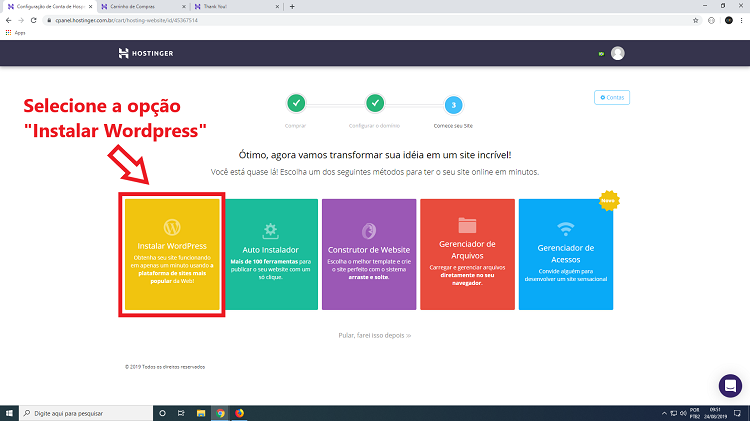
Task: Open the notification center
Action: click(737, 413)
